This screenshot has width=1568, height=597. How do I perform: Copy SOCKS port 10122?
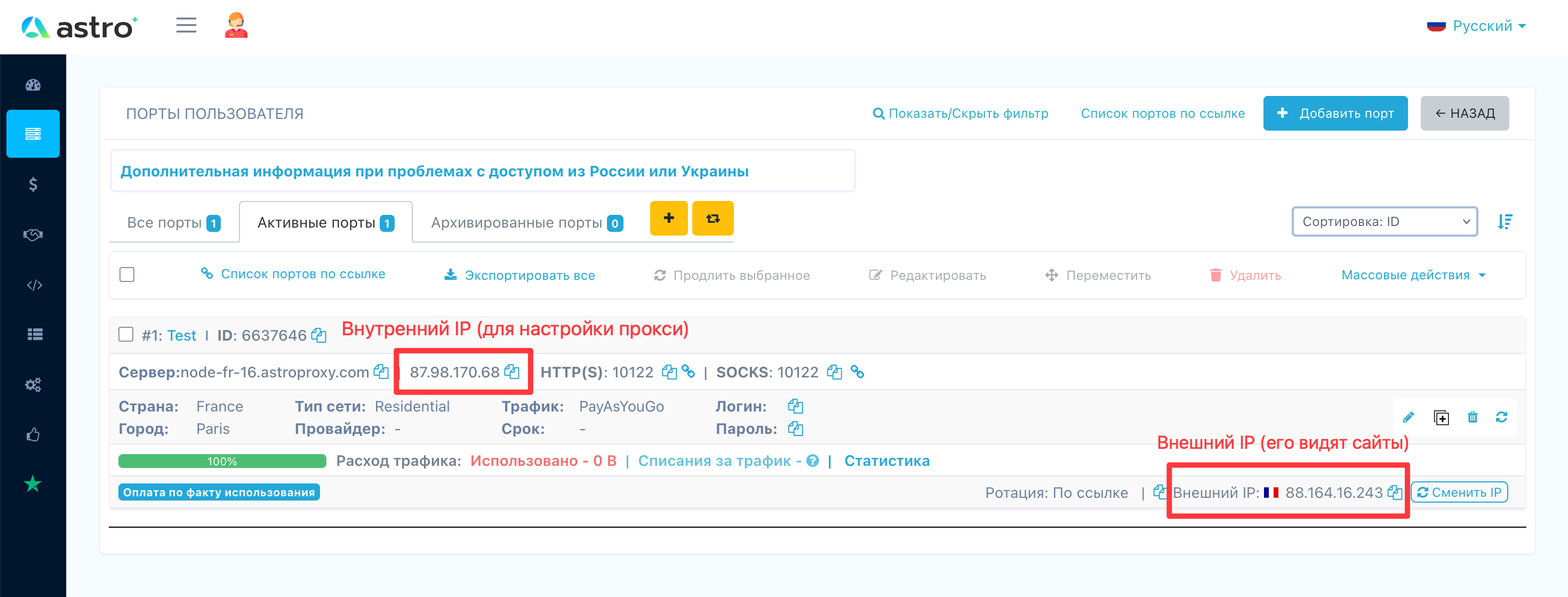point(835,371)
